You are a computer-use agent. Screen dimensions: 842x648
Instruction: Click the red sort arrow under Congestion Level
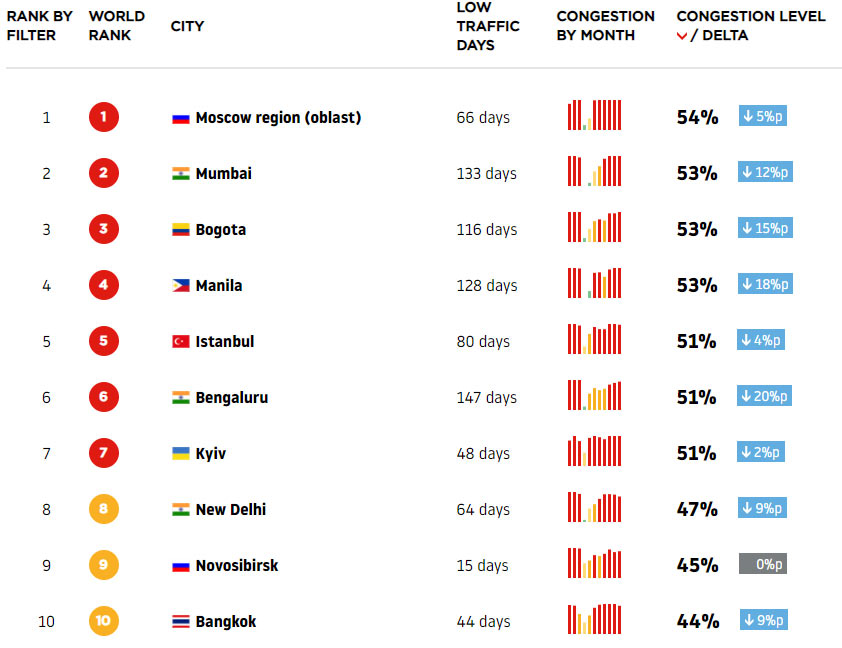point(682,37)
